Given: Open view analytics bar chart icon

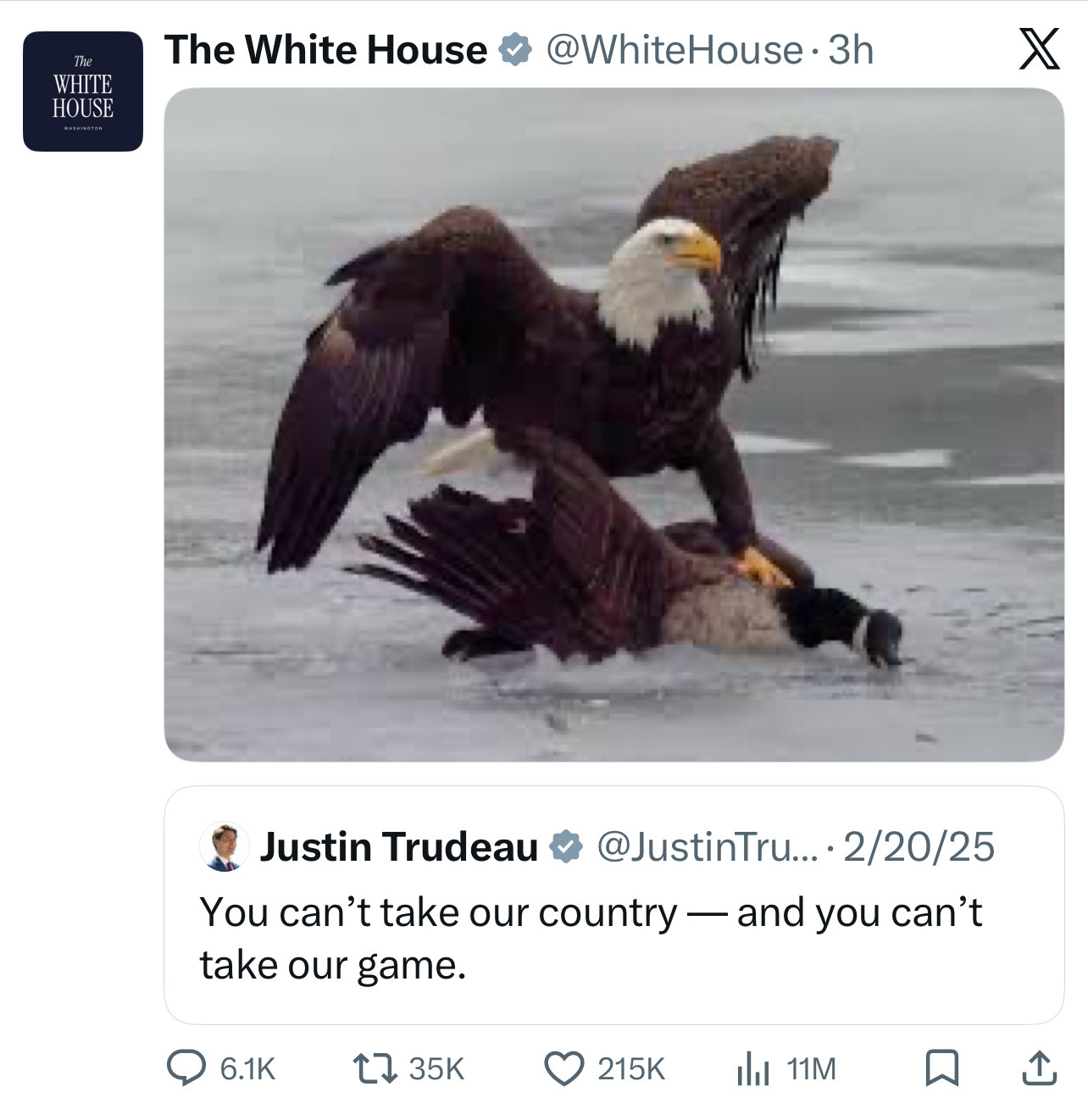Looking at the screenshot, I should [752, 1068].
